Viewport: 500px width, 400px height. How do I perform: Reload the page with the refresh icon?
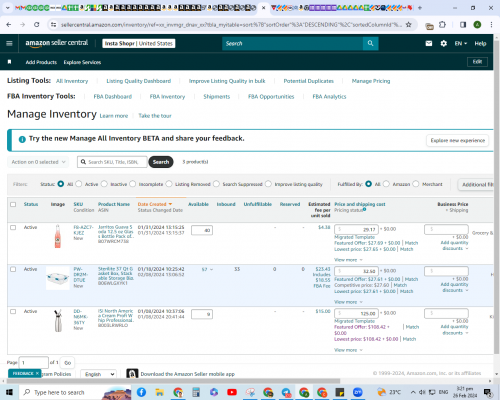(37, 25)
